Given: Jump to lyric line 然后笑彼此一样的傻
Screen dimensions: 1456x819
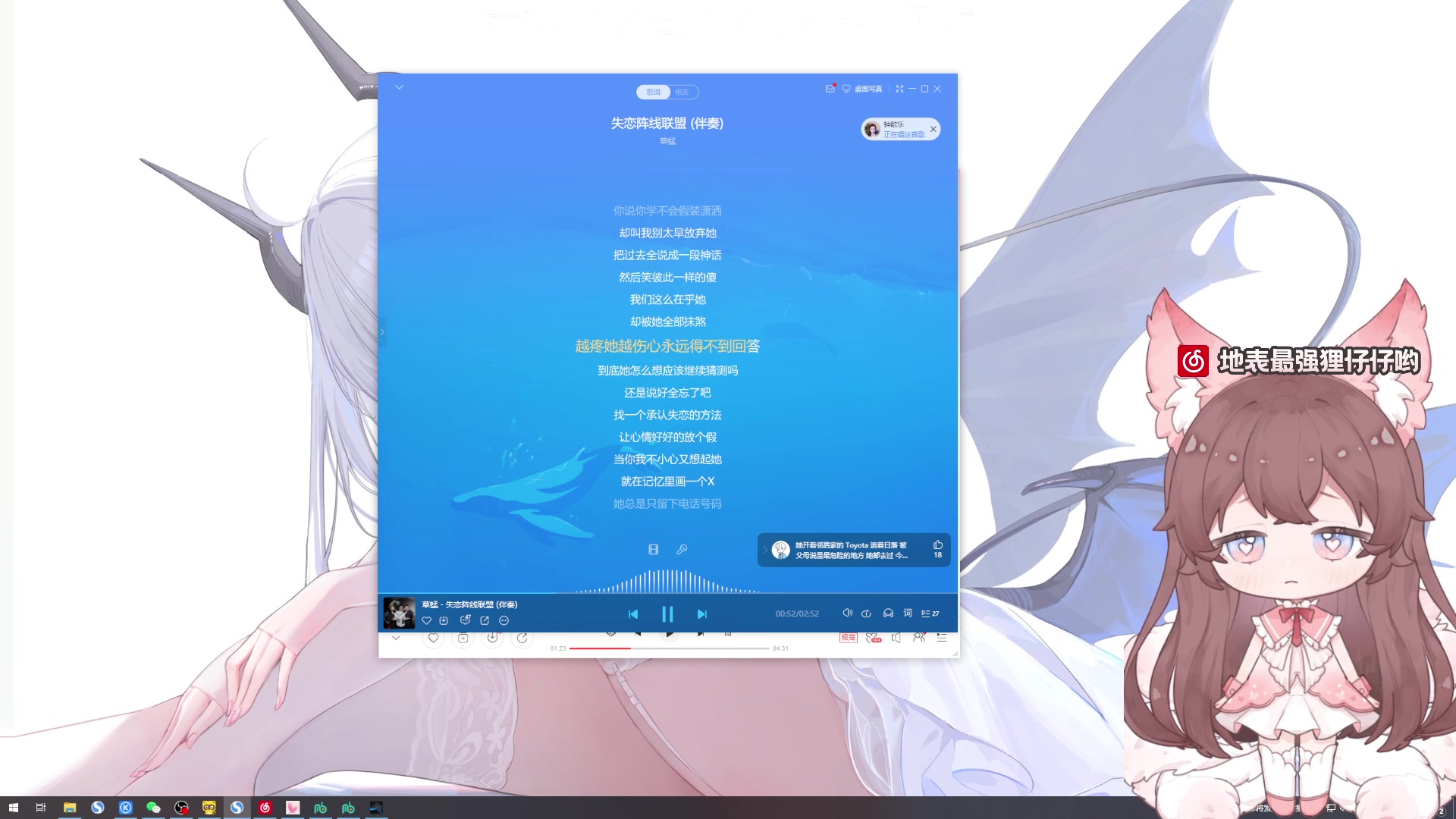Looking at the screenshot, I should pos(667,278).
